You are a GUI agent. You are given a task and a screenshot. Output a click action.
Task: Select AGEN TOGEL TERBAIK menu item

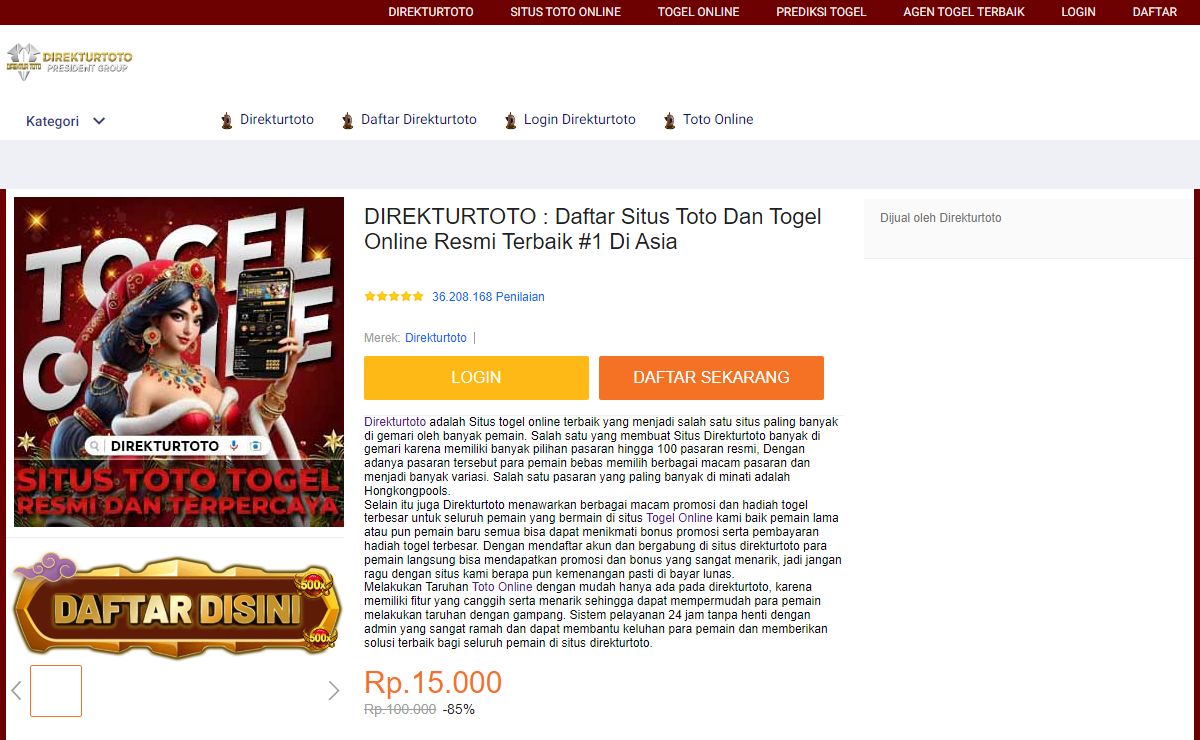pyautogui.click(x=964, y=12)
